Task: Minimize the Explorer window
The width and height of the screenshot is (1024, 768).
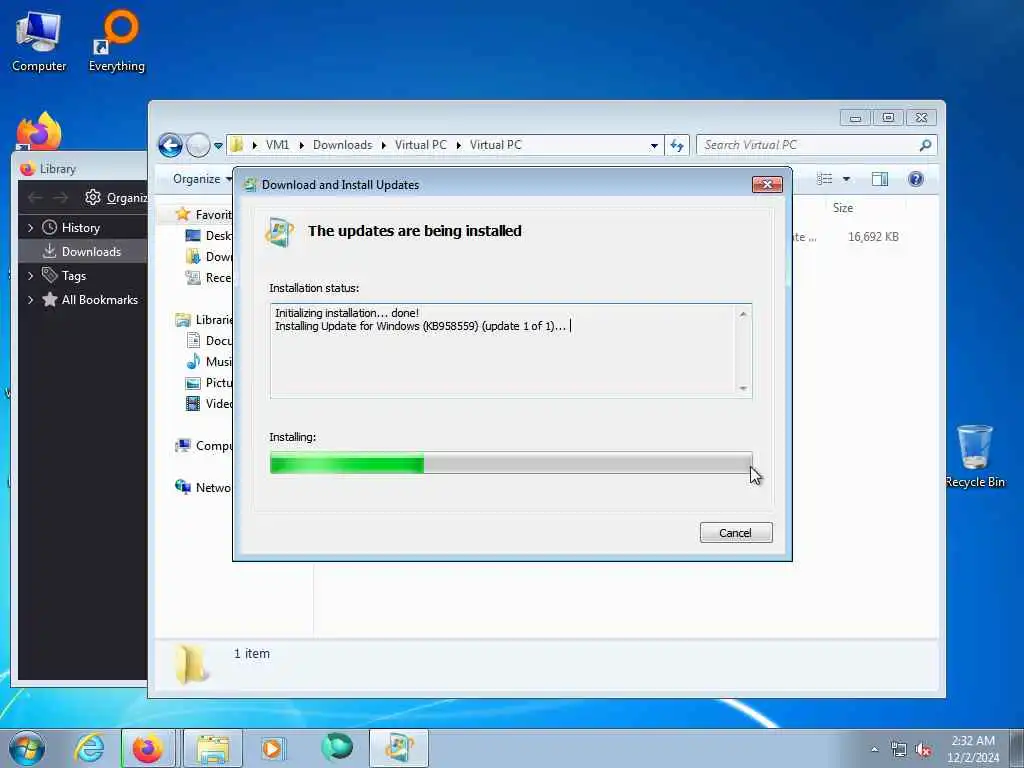Action: (856, 118)
